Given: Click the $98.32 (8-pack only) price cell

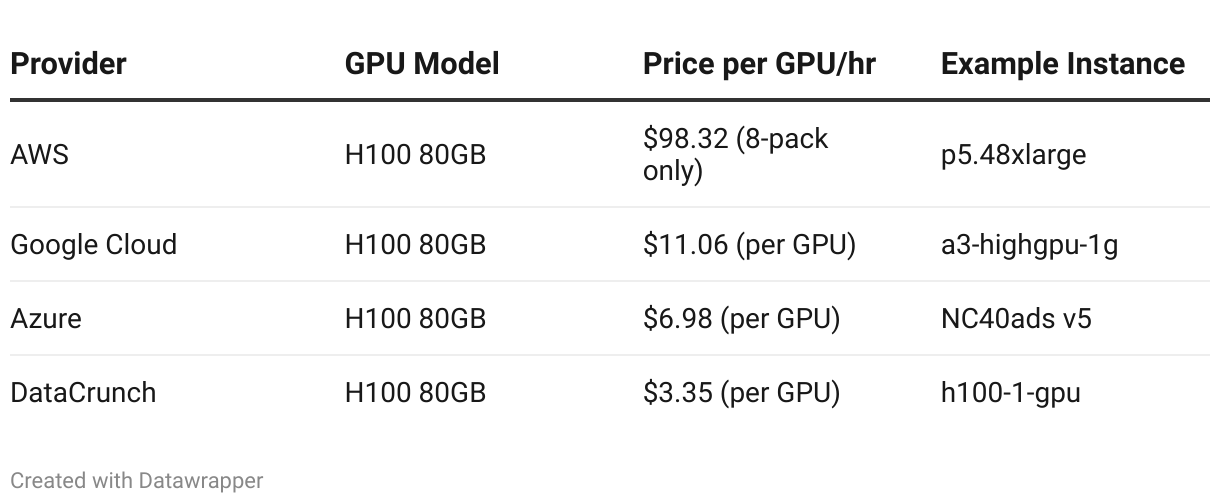Looking at the screenshot, I should tap(735, 155).
